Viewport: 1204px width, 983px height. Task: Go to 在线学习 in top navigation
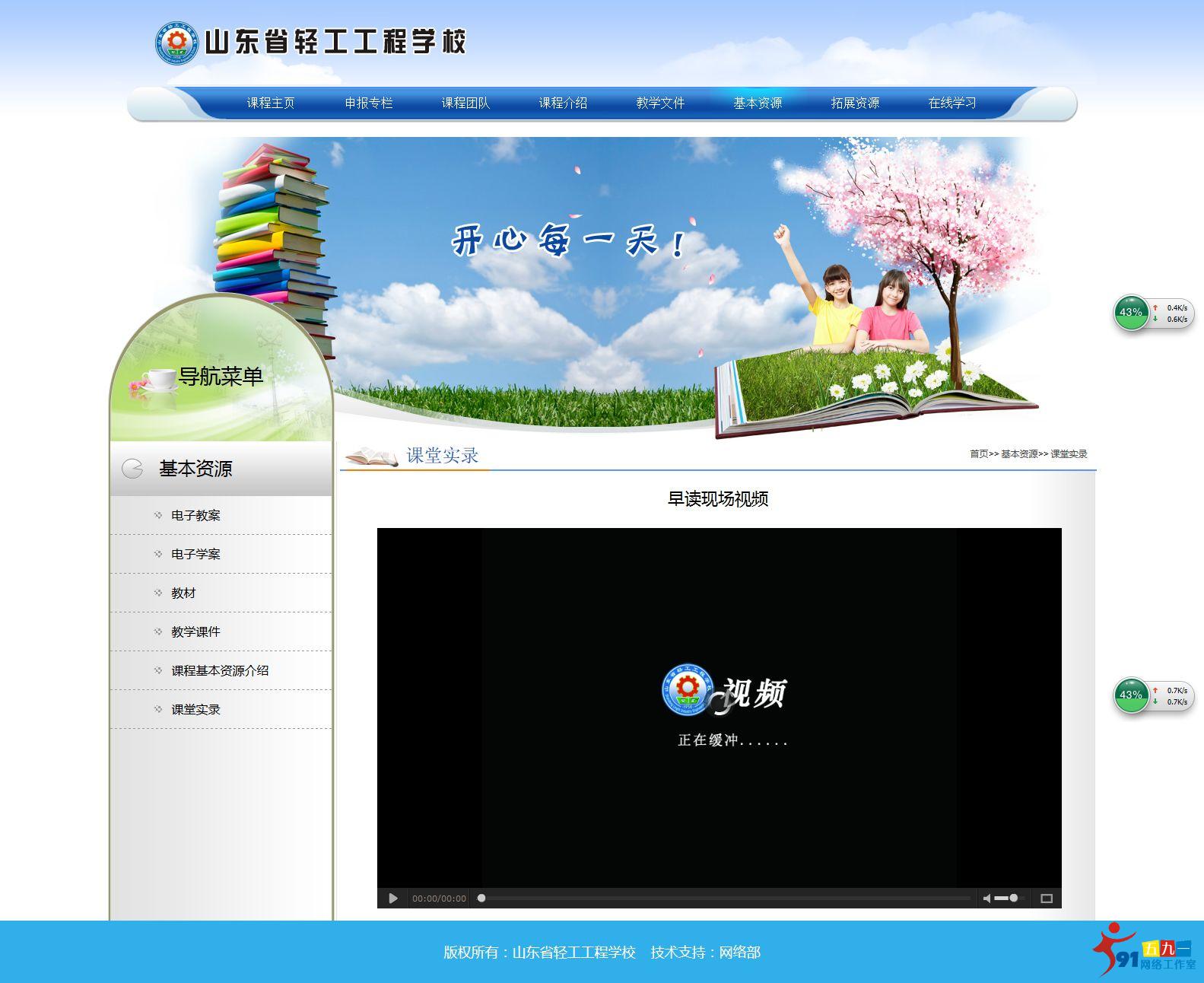click(x=952, y=103)
